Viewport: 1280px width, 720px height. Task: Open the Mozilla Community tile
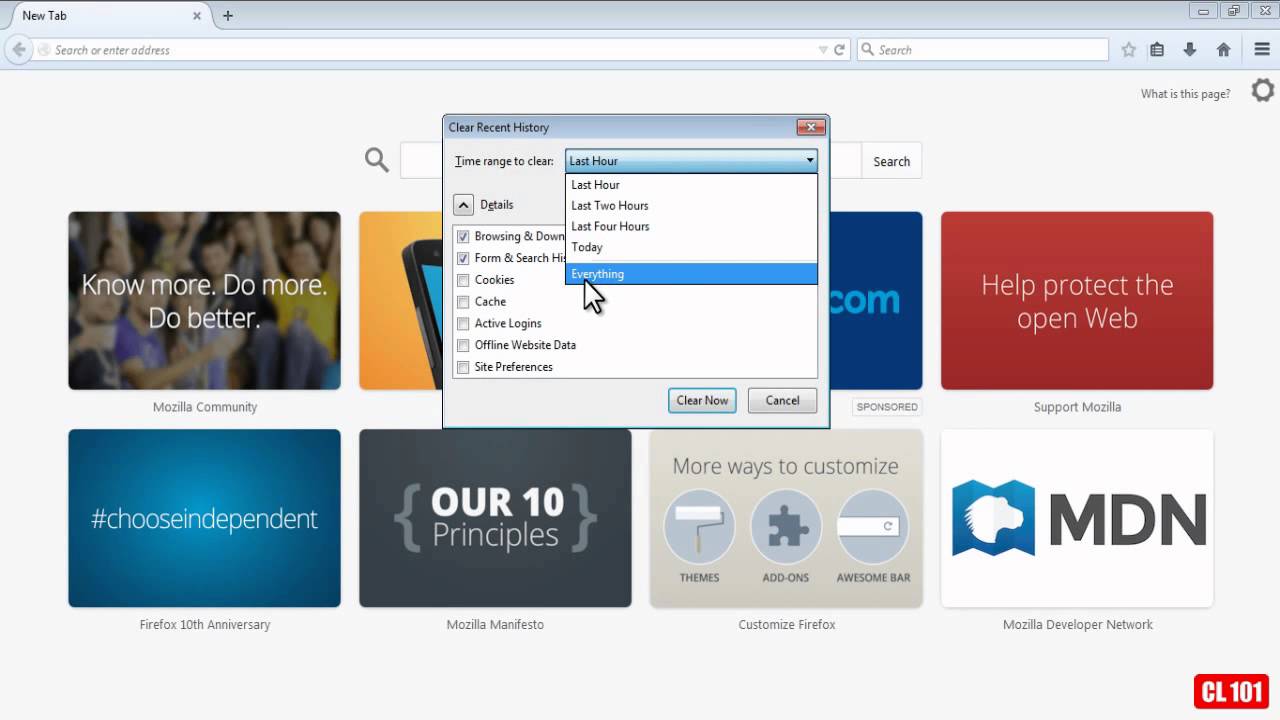click(204, 300)
